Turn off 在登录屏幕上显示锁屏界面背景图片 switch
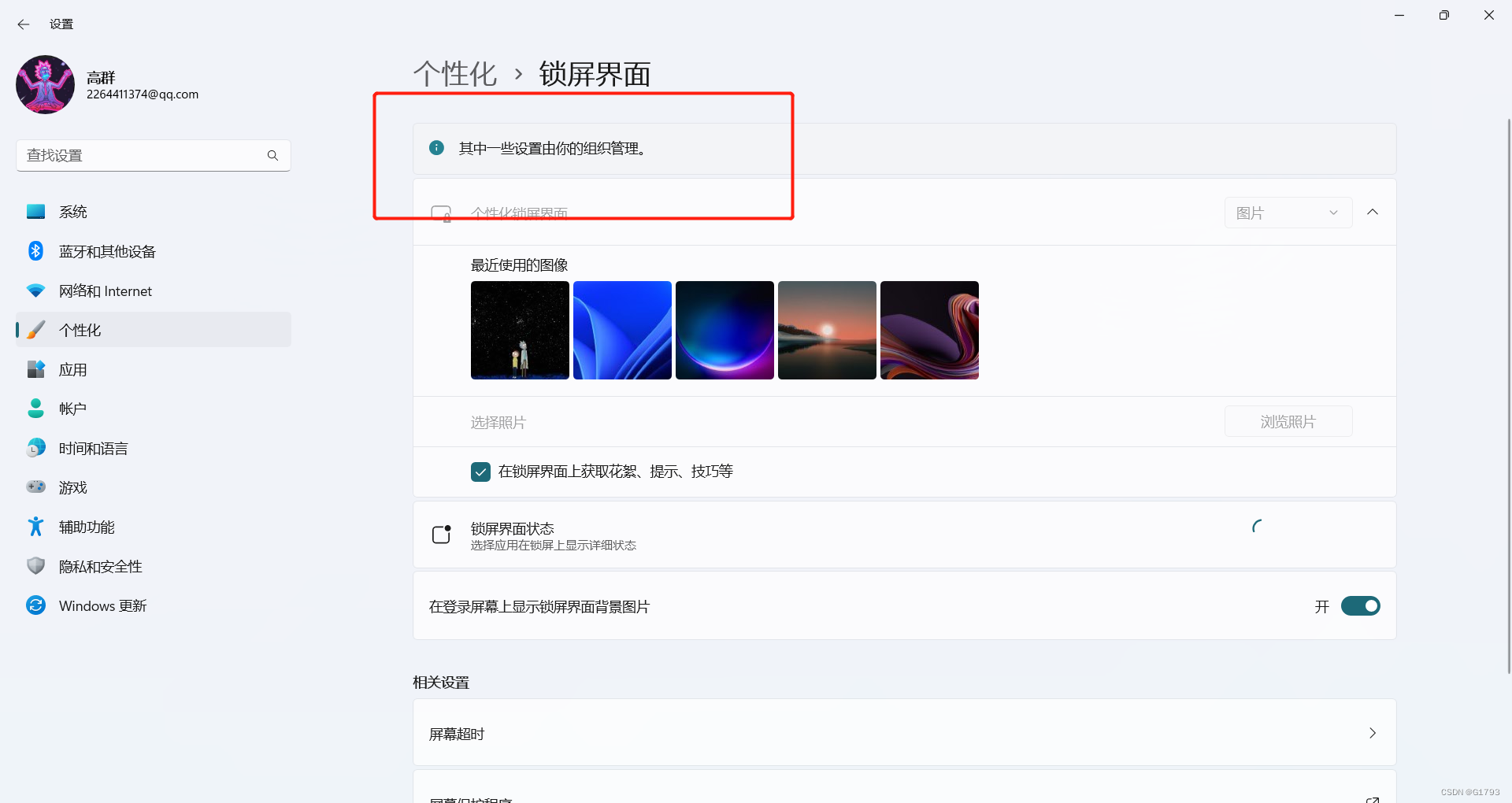 pyautogui.click(x=1361, y=606)
